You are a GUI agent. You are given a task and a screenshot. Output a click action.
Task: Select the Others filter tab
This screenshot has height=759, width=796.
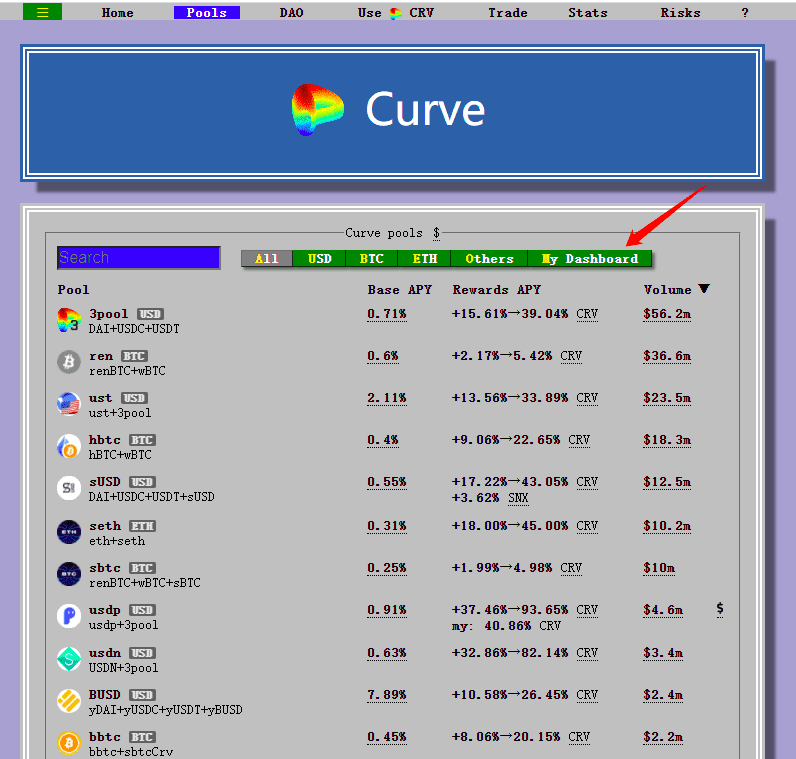click(489, 258)
